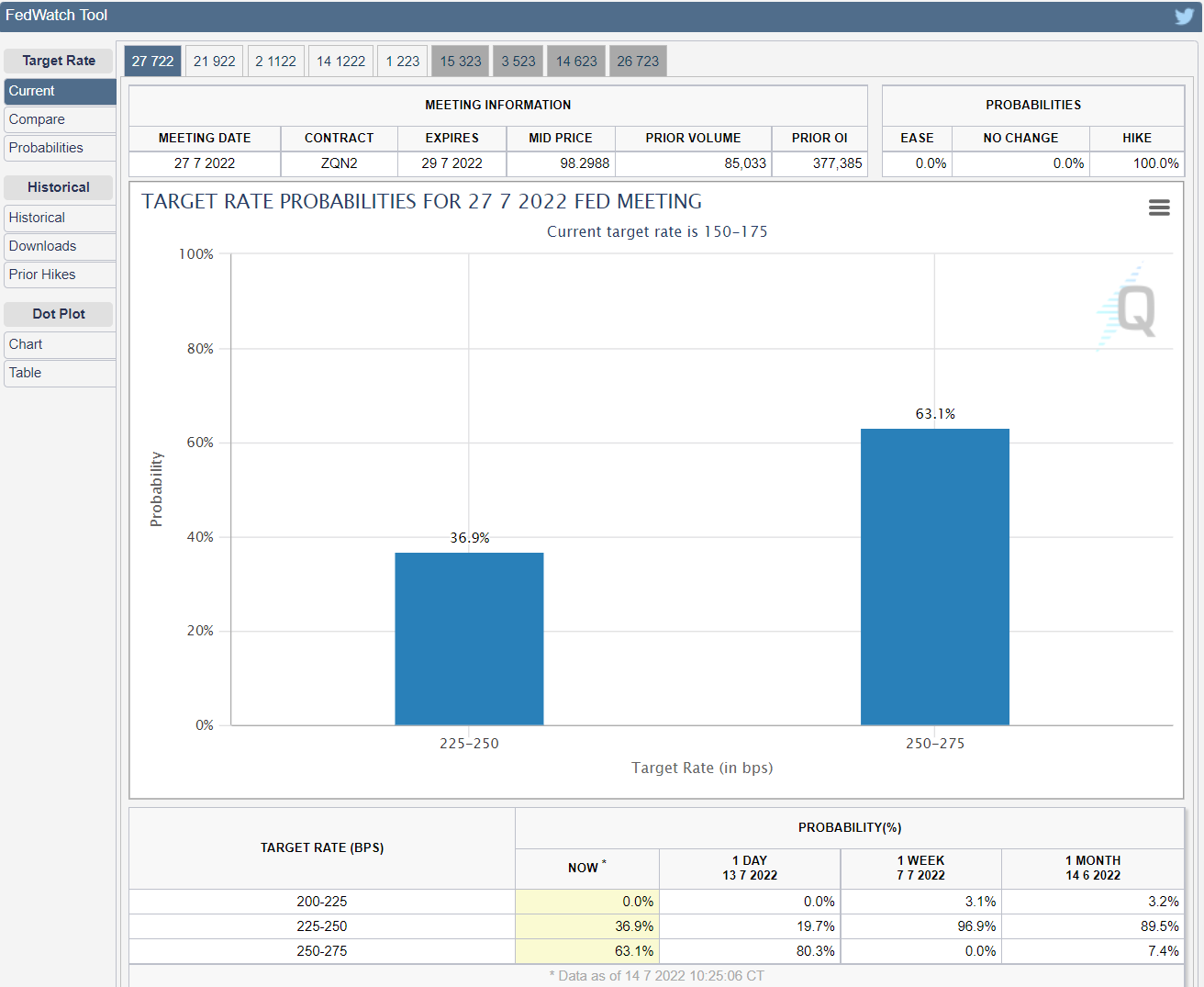Click the 89.5% one-month probability cell

(x=1093, y=926)
